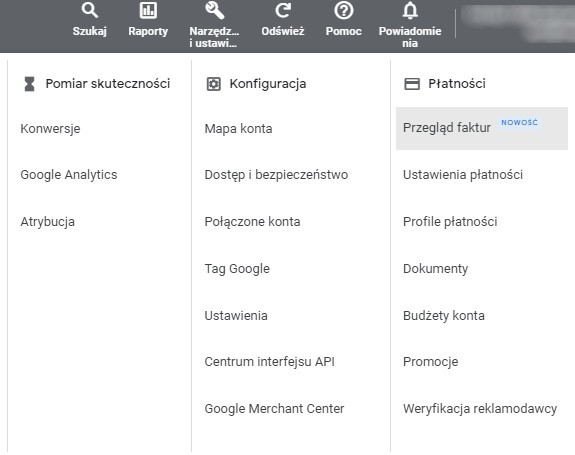Open the Pomoc question mark icon
This screenshot has width=575, height=455.
click(x=344, y=10)
